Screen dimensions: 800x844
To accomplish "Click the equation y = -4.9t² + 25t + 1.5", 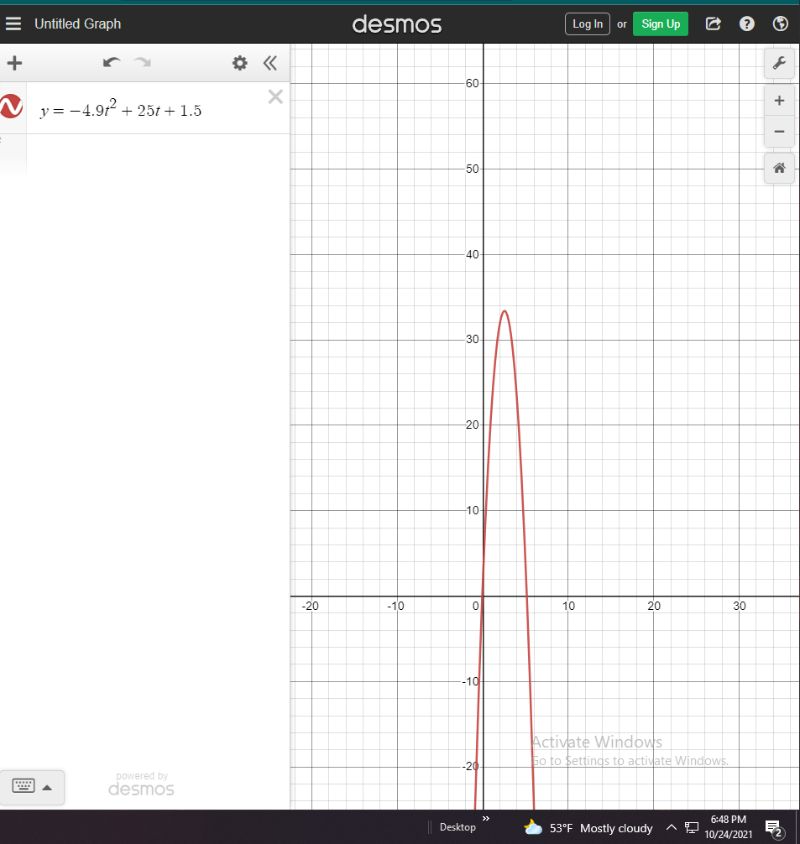I will [121, 110].
